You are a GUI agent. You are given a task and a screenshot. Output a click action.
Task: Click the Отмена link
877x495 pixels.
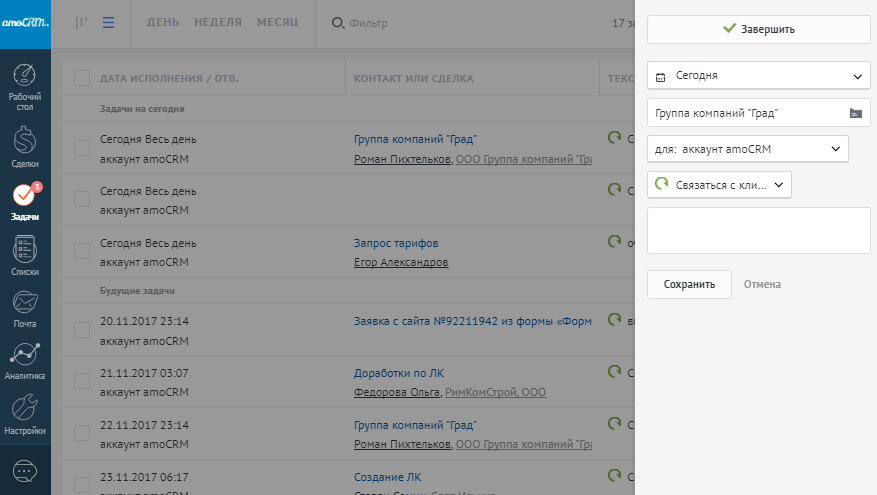click(762, 284)
